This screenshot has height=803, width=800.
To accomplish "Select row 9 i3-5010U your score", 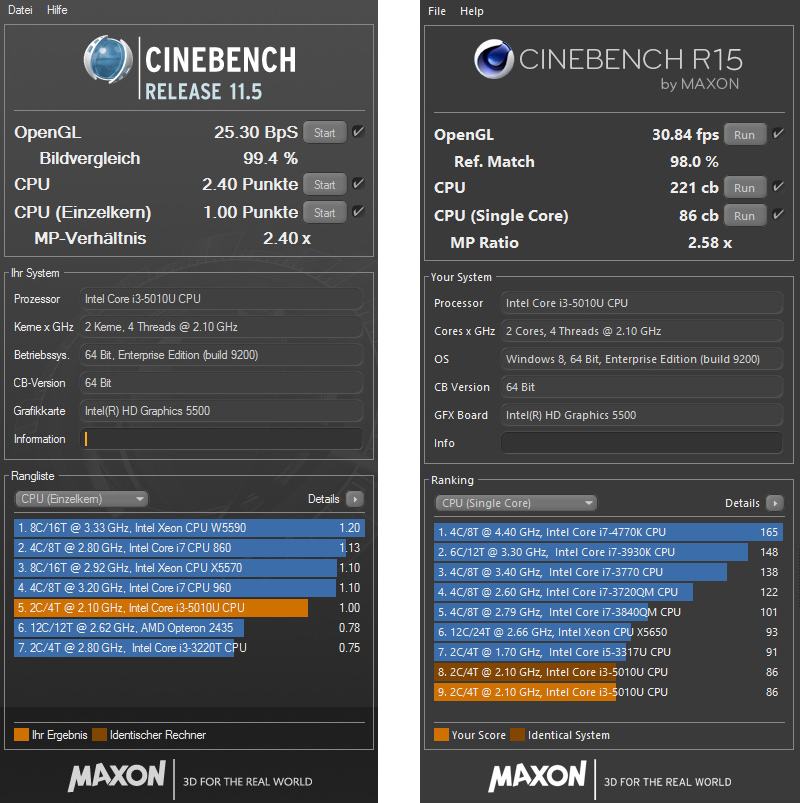I will (608, 692).
